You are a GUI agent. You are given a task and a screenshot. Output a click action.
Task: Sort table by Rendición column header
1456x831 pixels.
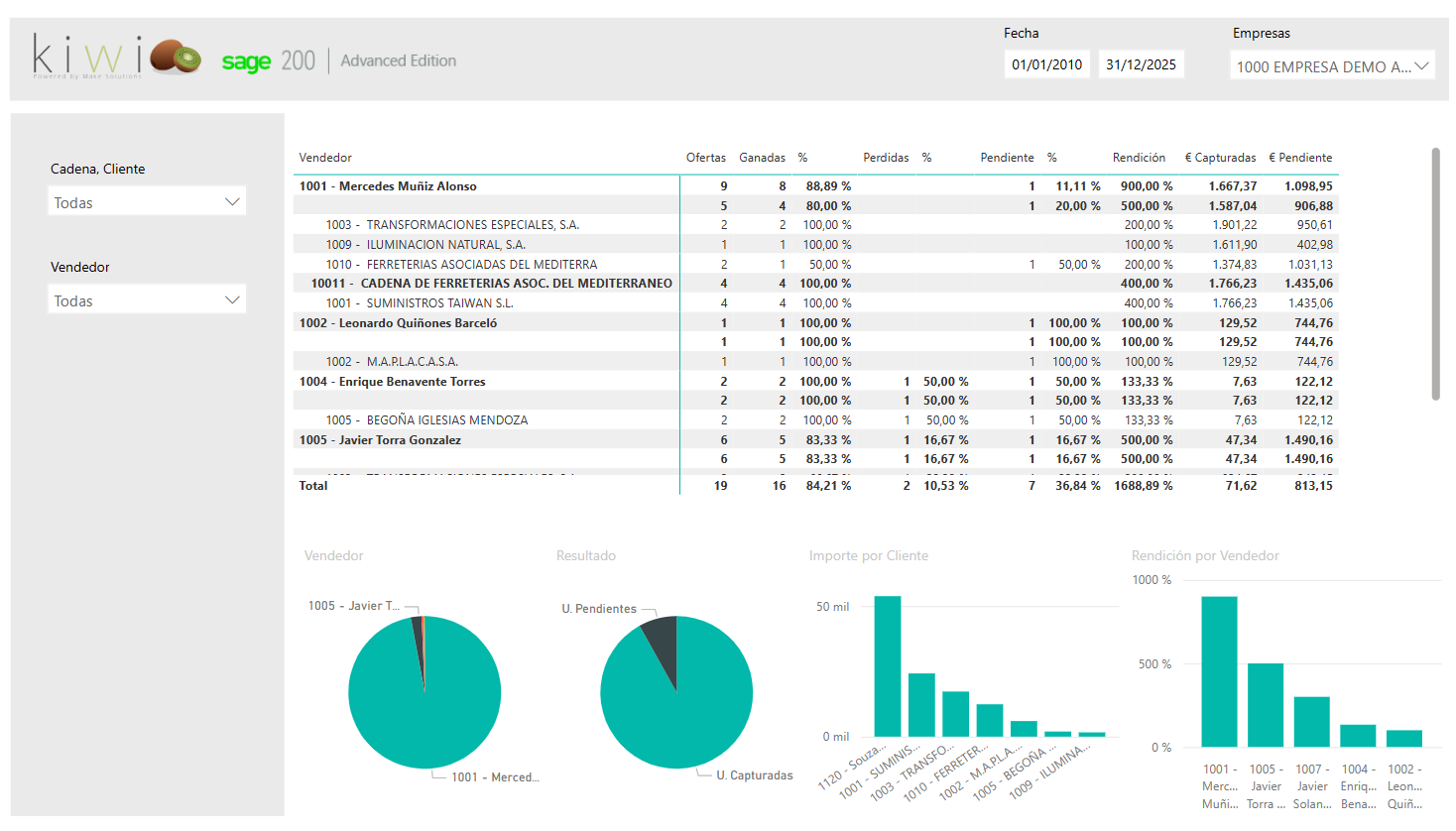(x=1139, y=158)
